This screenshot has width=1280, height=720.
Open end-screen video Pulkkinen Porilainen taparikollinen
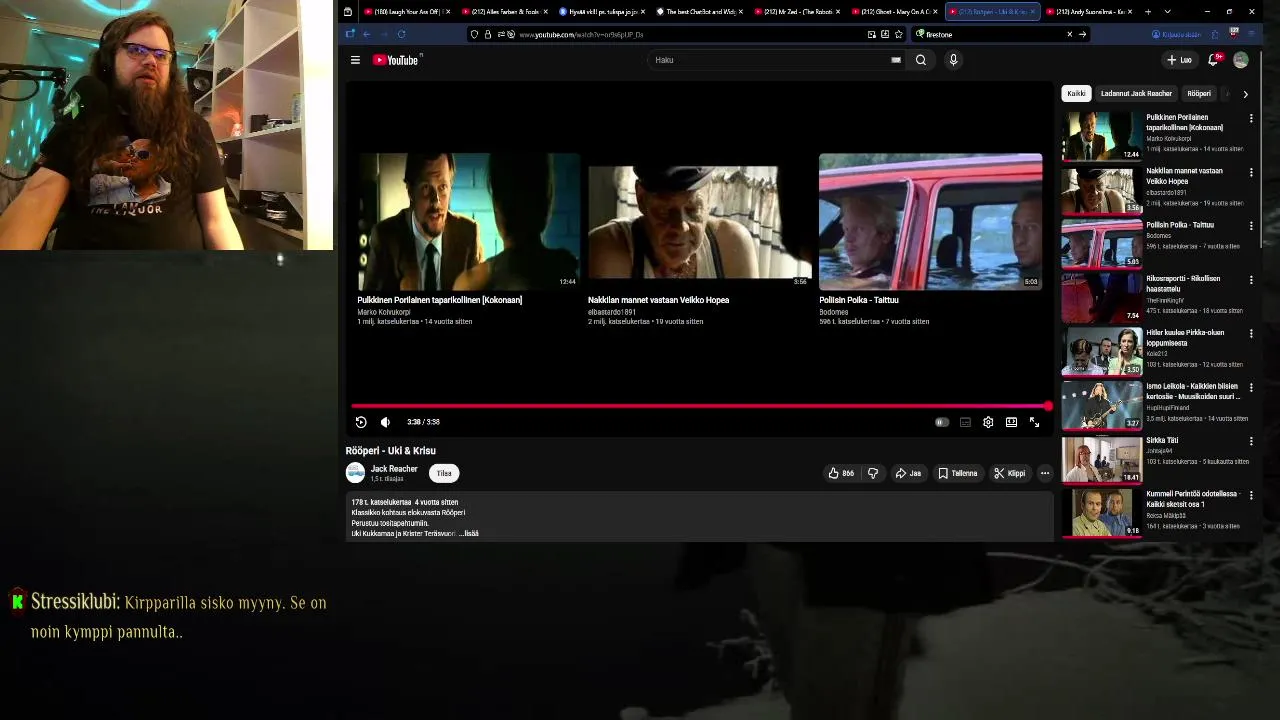[x=468, y=221]
